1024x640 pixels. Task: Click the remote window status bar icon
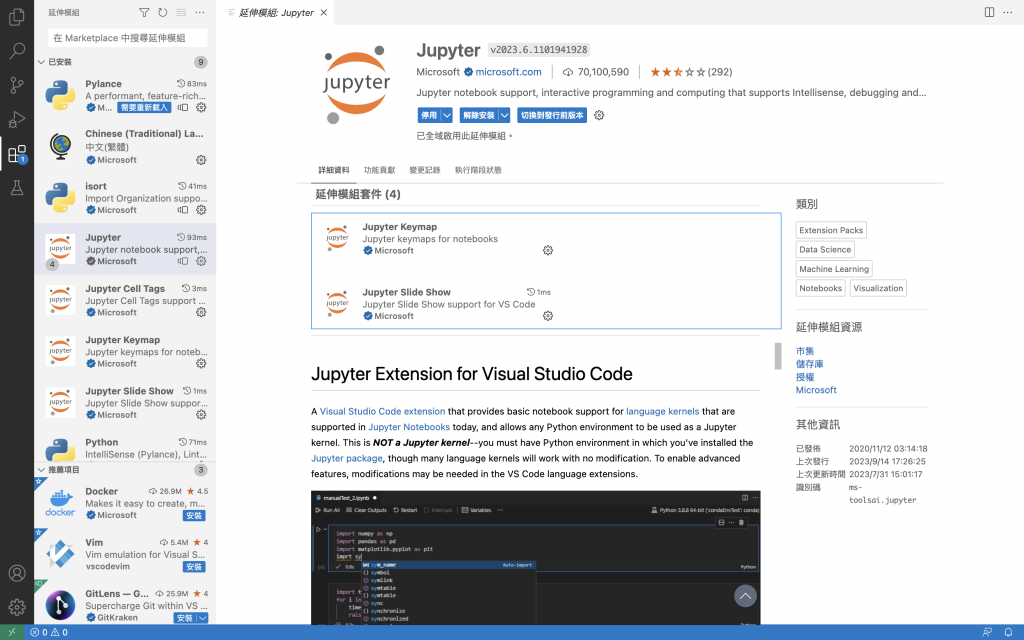(x=12, y=632)
